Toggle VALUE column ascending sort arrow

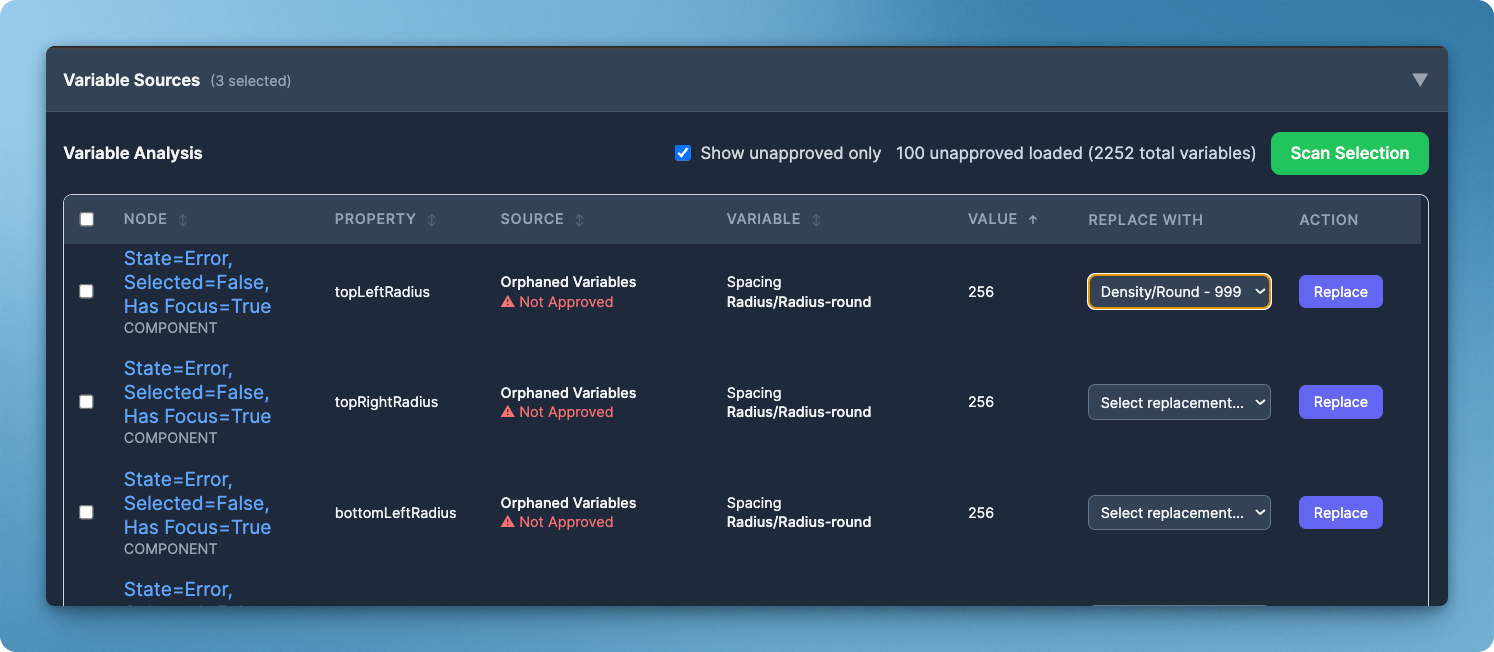tap(1033, 219)
